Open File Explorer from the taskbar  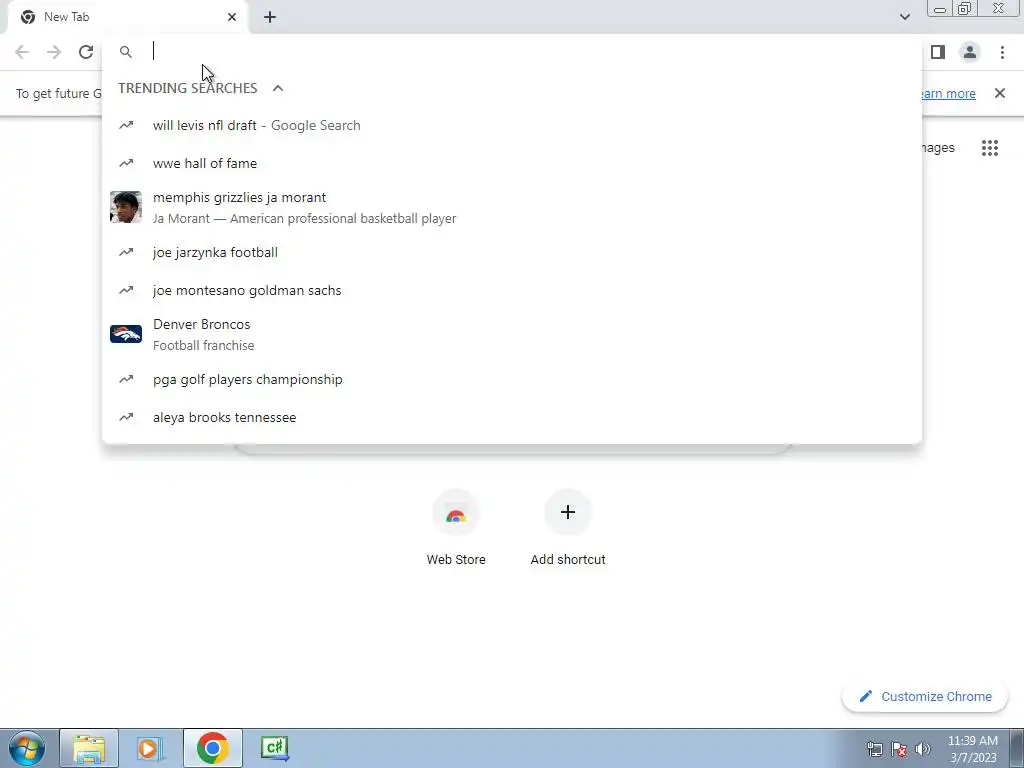[x=89, y=748]
